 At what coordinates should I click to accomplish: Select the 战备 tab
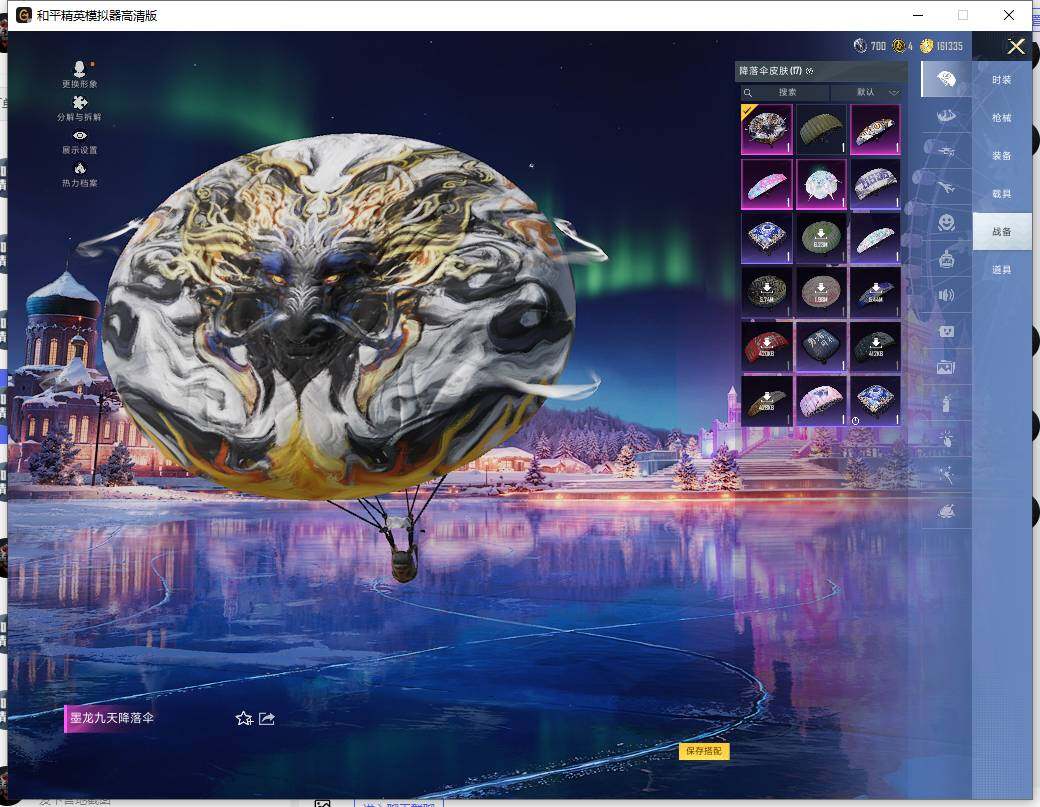[1002, 231]
